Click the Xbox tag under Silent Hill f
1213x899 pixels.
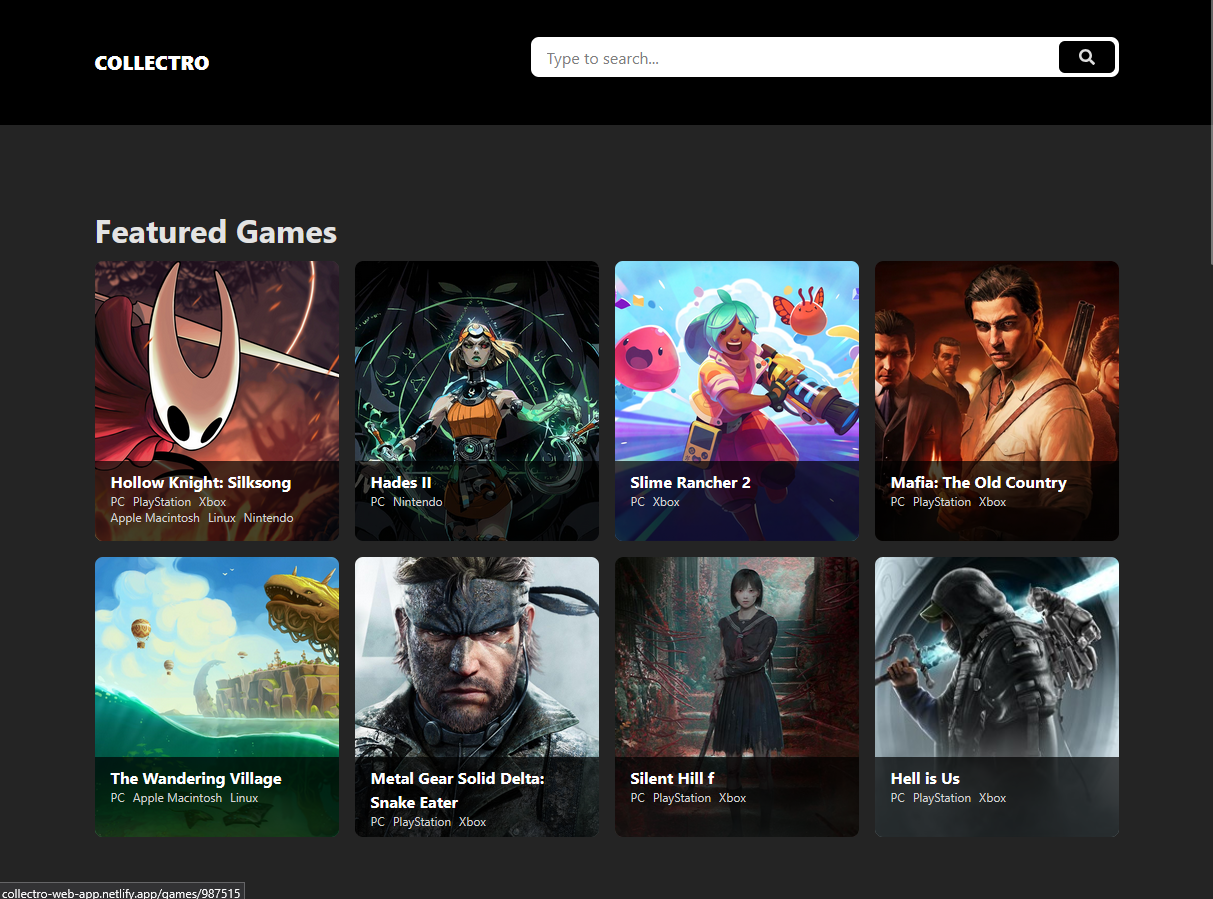coord(732,798)
